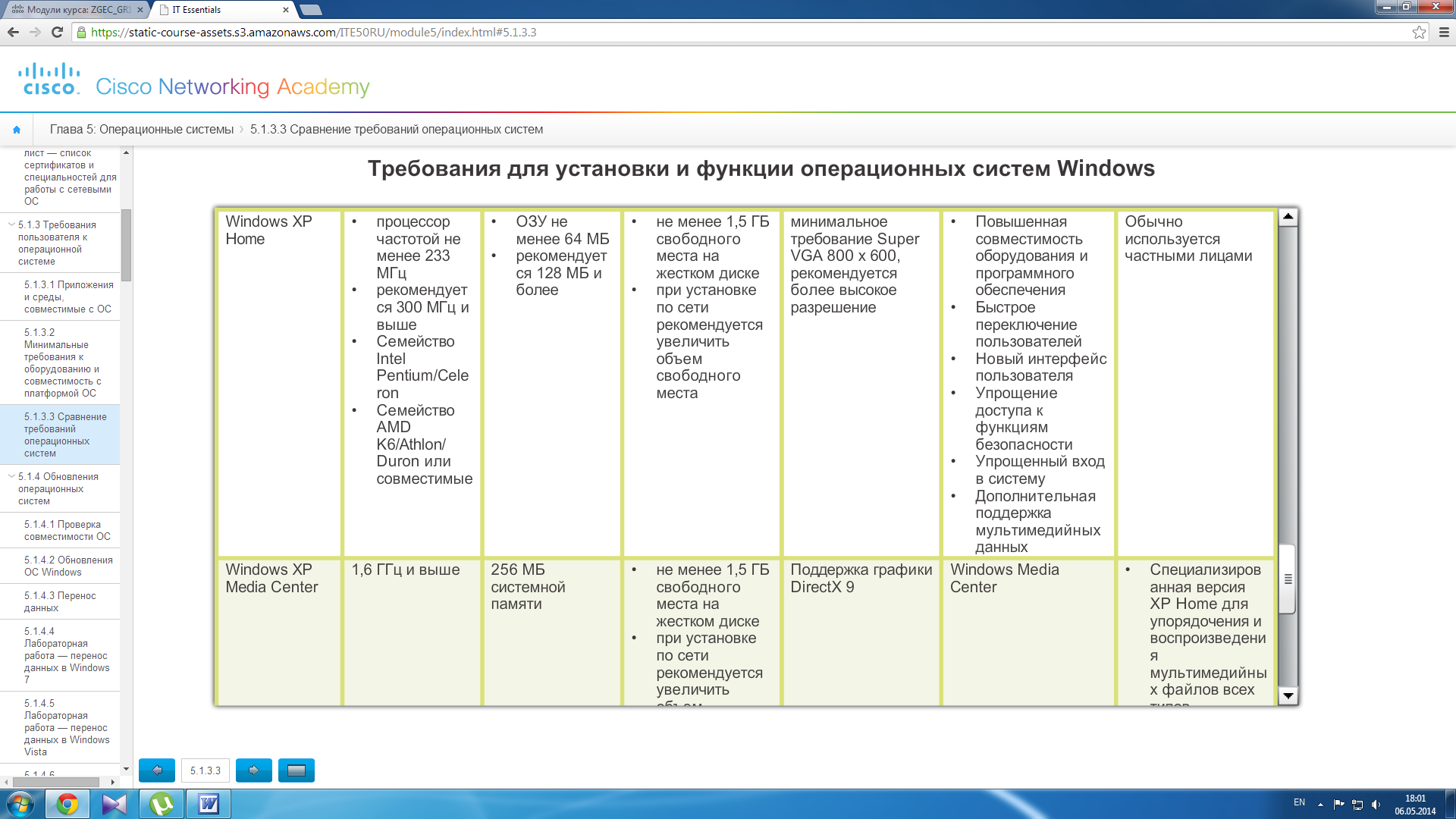This screenshot has height=819, width=1456.
Task: Advance to the next page with the blue right arrow
Action: (x=254, y=770)
